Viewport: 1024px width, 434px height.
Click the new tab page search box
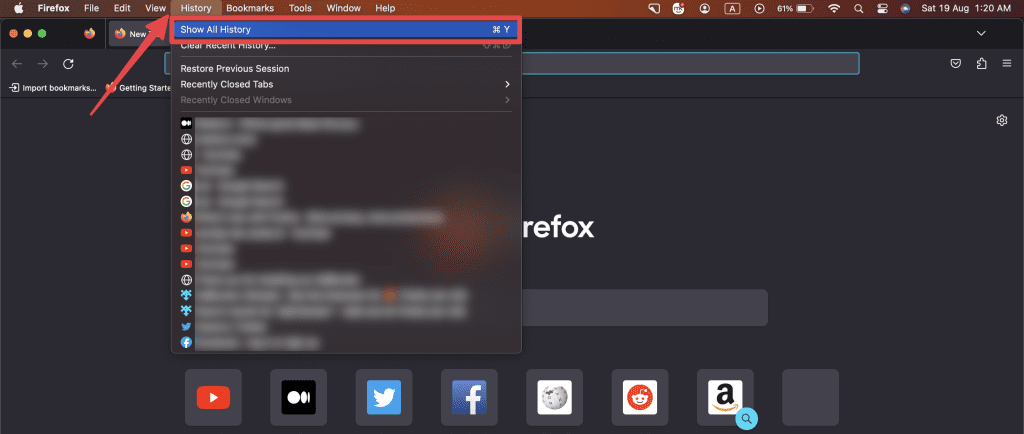coord(643,307)
